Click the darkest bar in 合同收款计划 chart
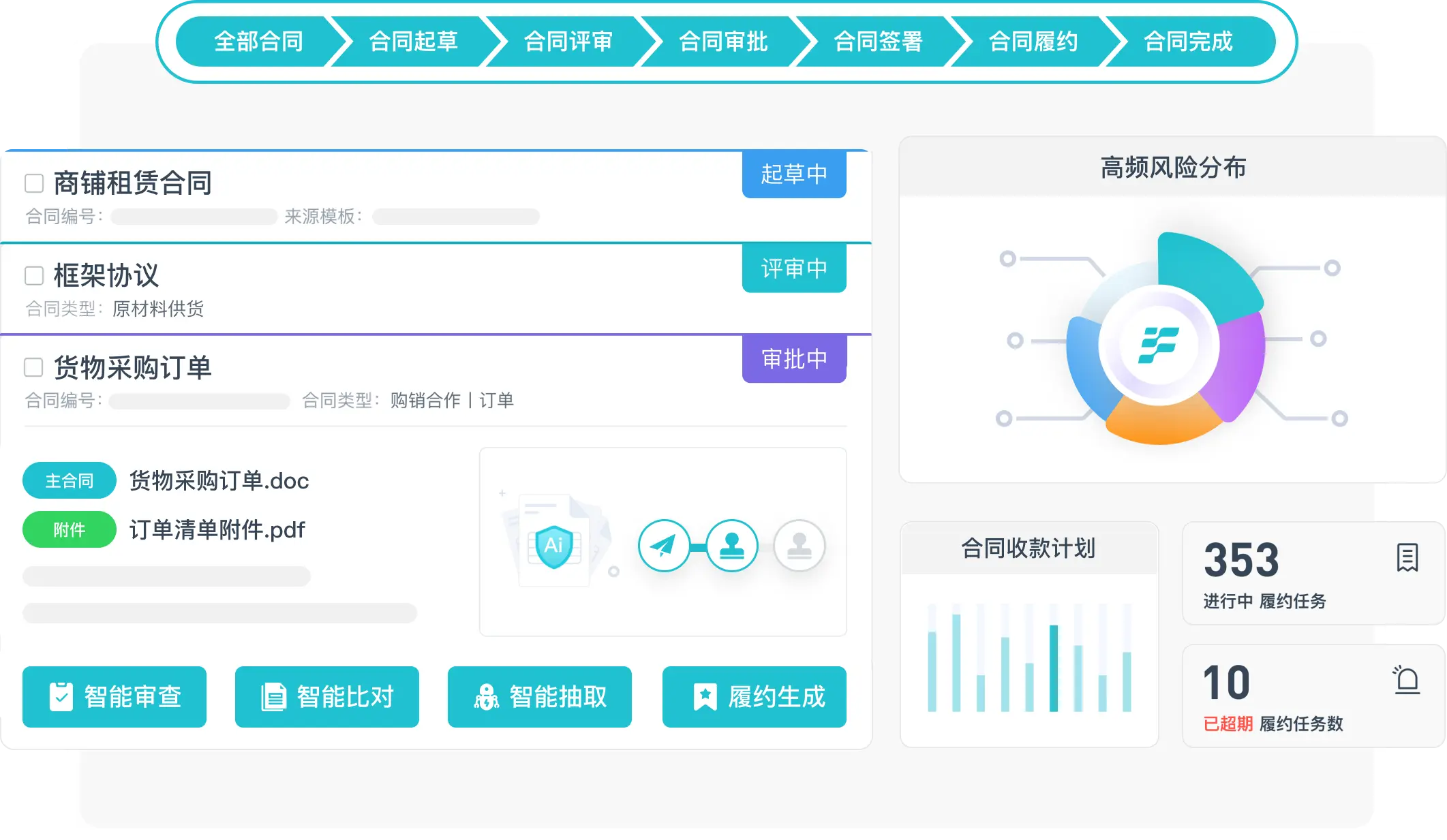The width and height of the screenshot is (1447, 840). click(x=1054, y=668)
